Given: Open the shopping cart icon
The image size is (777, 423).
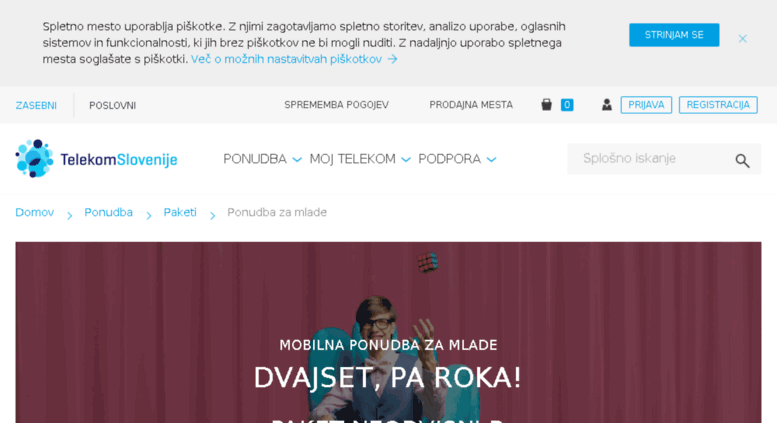Looking at the screenshot, I should coord(546,105).
